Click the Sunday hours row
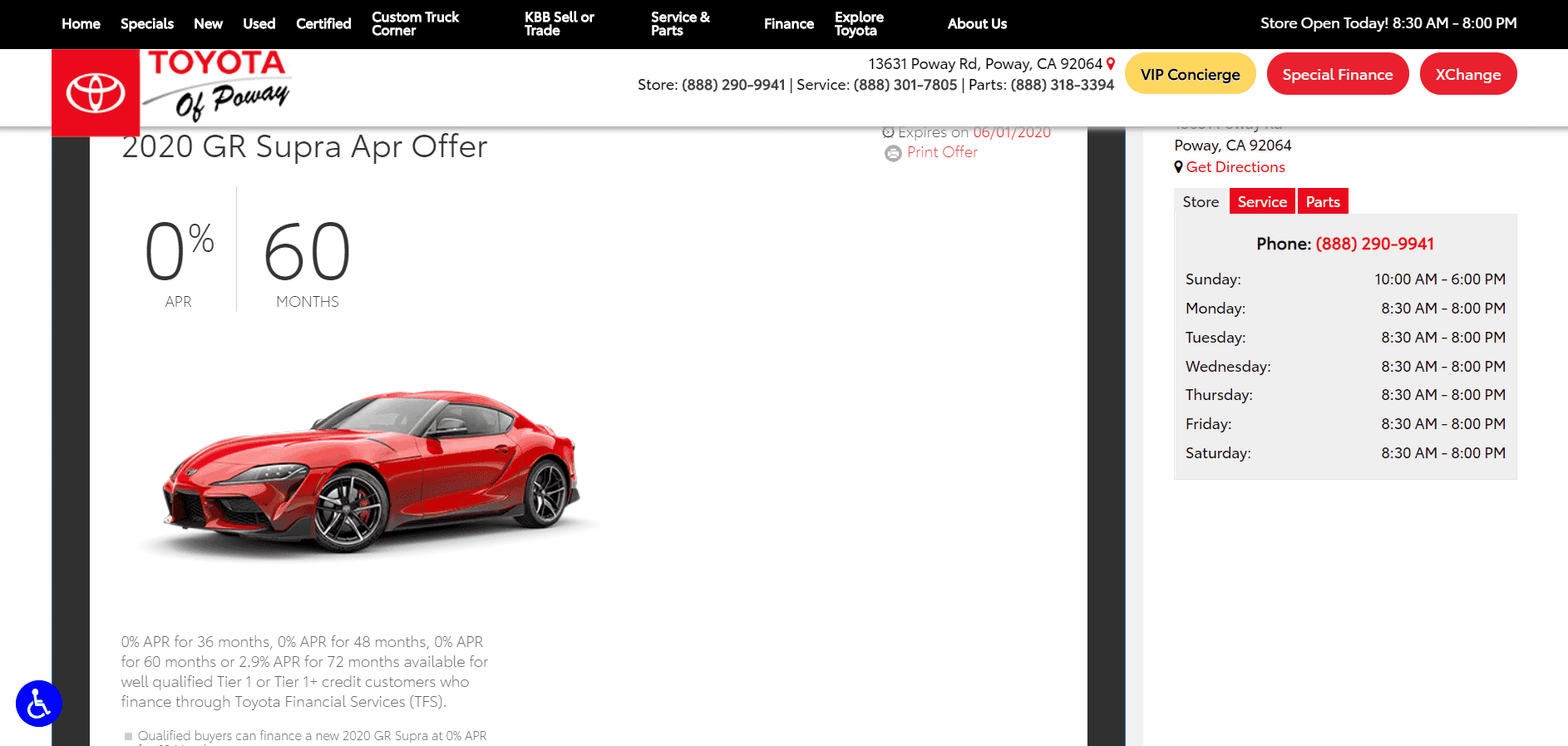Image resolution: width=1568 pixels, height=746 pixels. click(1345, 279)
